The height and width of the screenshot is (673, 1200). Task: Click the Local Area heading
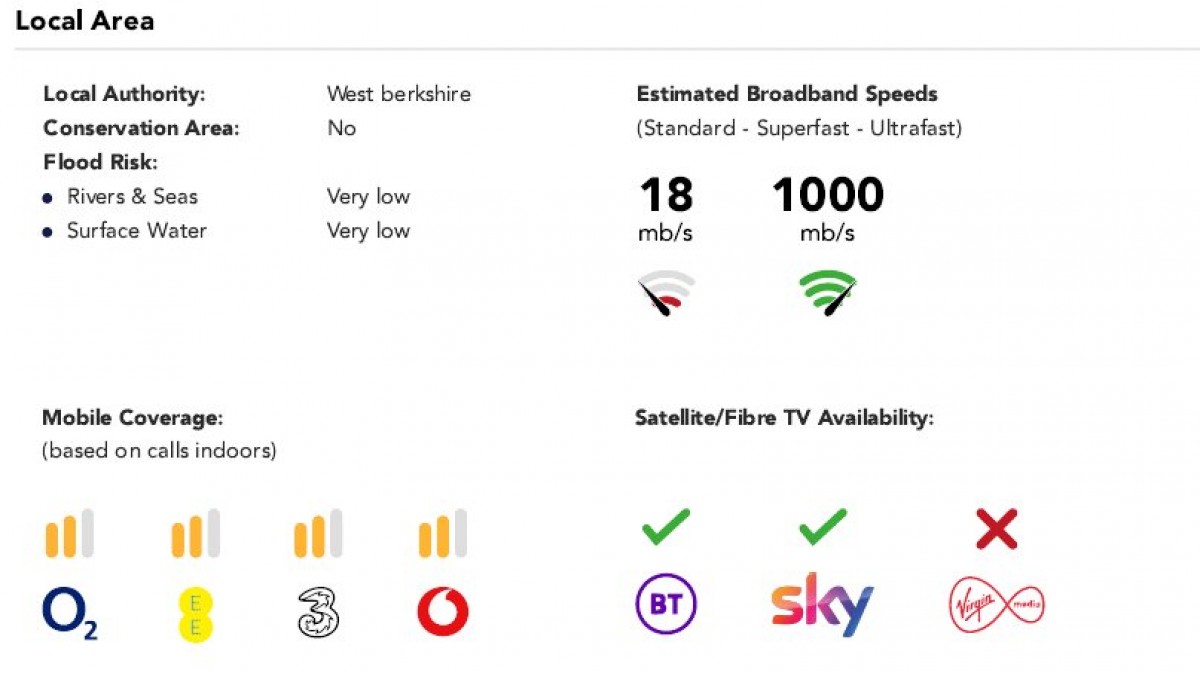[x=85, y=20]
